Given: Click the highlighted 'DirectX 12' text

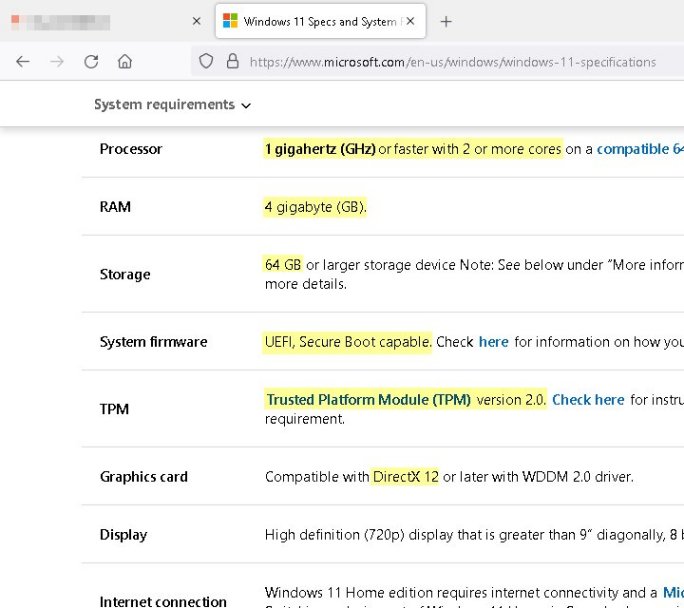Looking at the screenshot, I should pyautogui.click(x=405, y=477).
